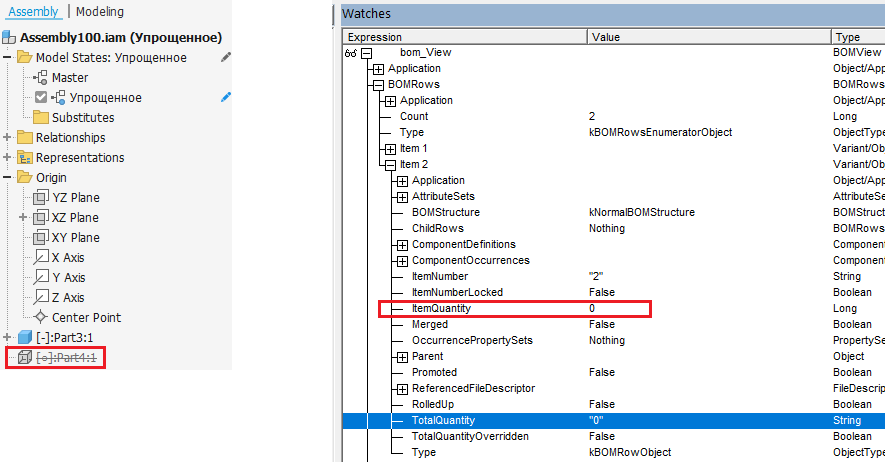
Task: Select the RolledUp row
Action: click(614, 404)
